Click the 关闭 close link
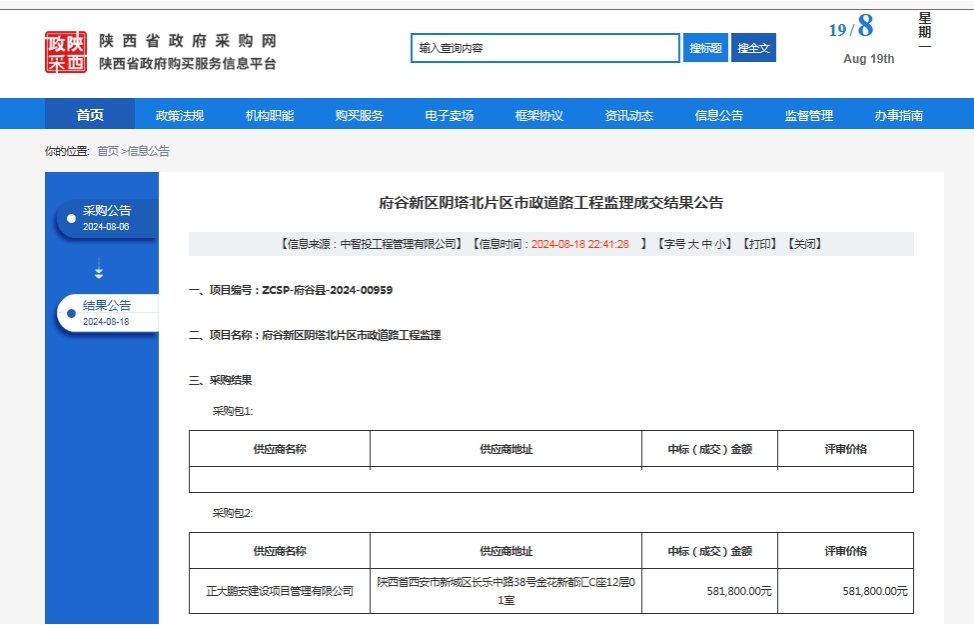Screen dimensions: 974x625 805,244
